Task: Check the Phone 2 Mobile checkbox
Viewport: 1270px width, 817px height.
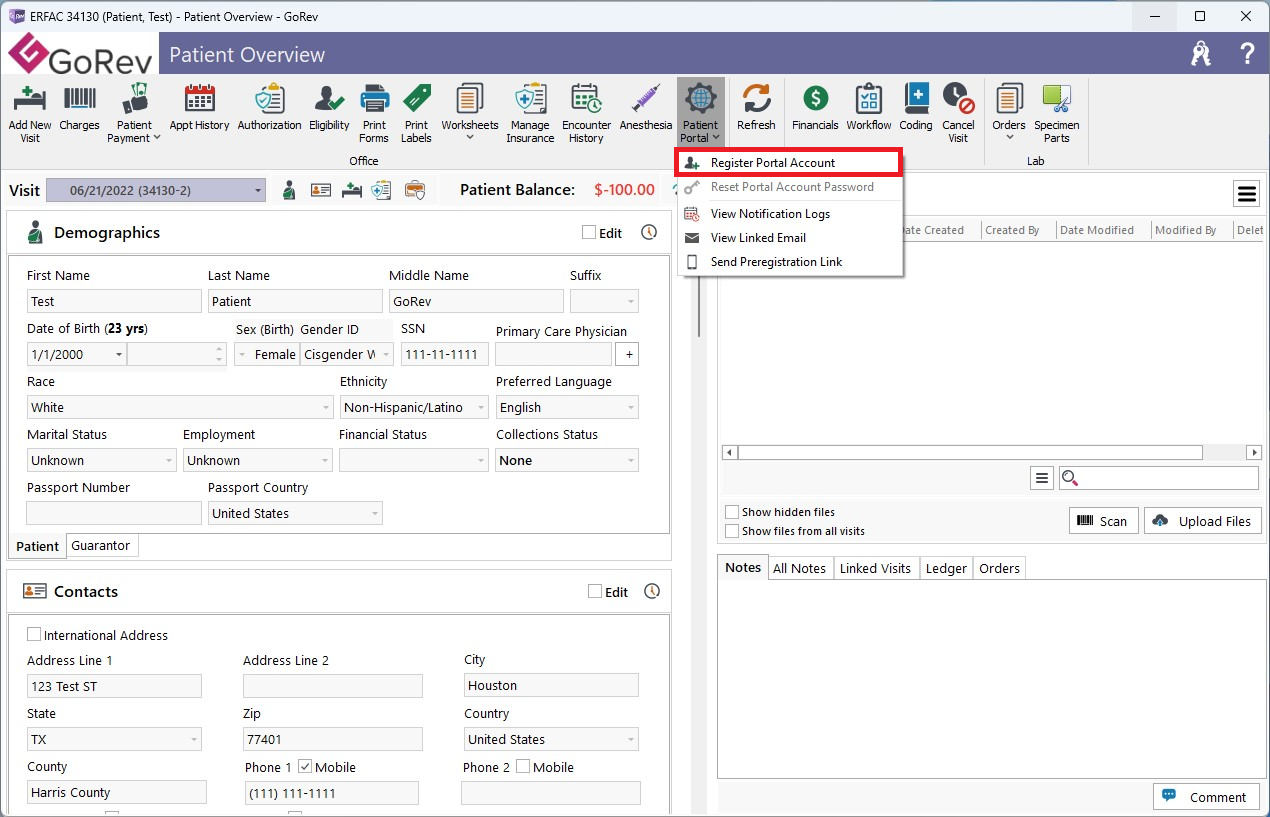Action: point(523,767)
